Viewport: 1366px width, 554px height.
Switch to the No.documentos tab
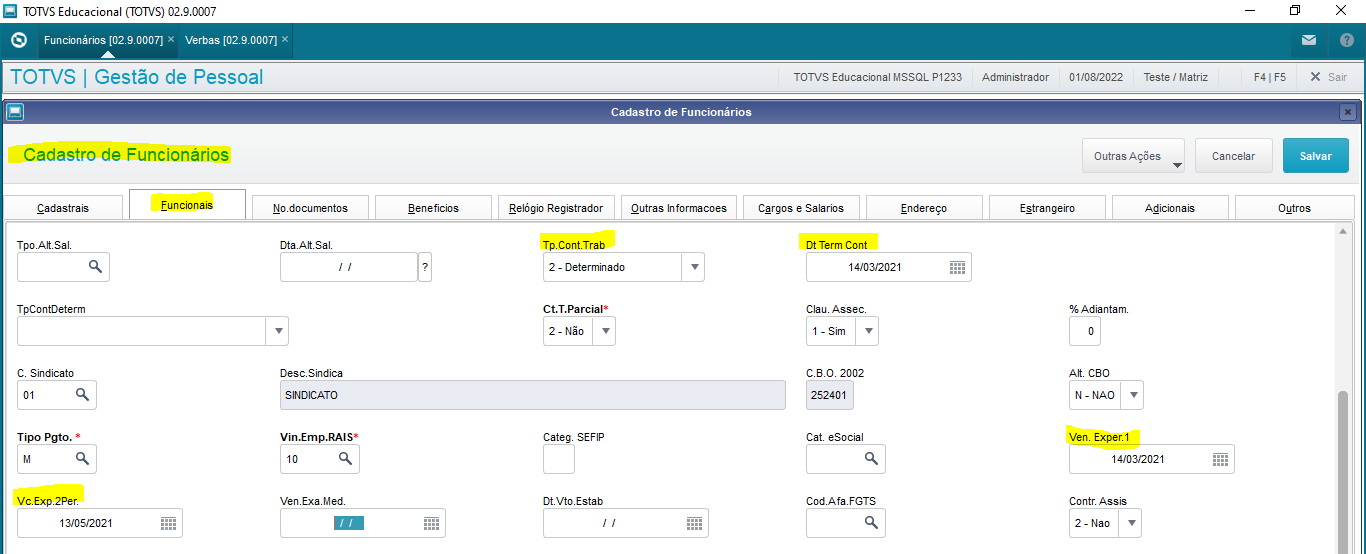311,208
